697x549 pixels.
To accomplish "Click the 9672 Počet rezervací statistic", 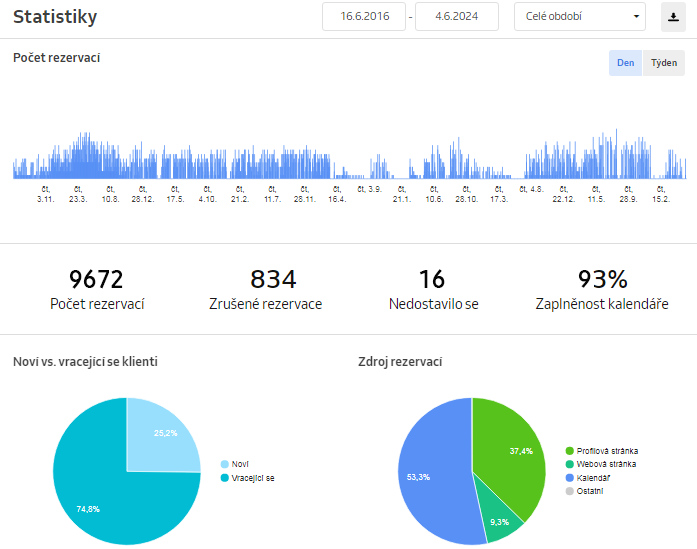I will pos(96,288).
